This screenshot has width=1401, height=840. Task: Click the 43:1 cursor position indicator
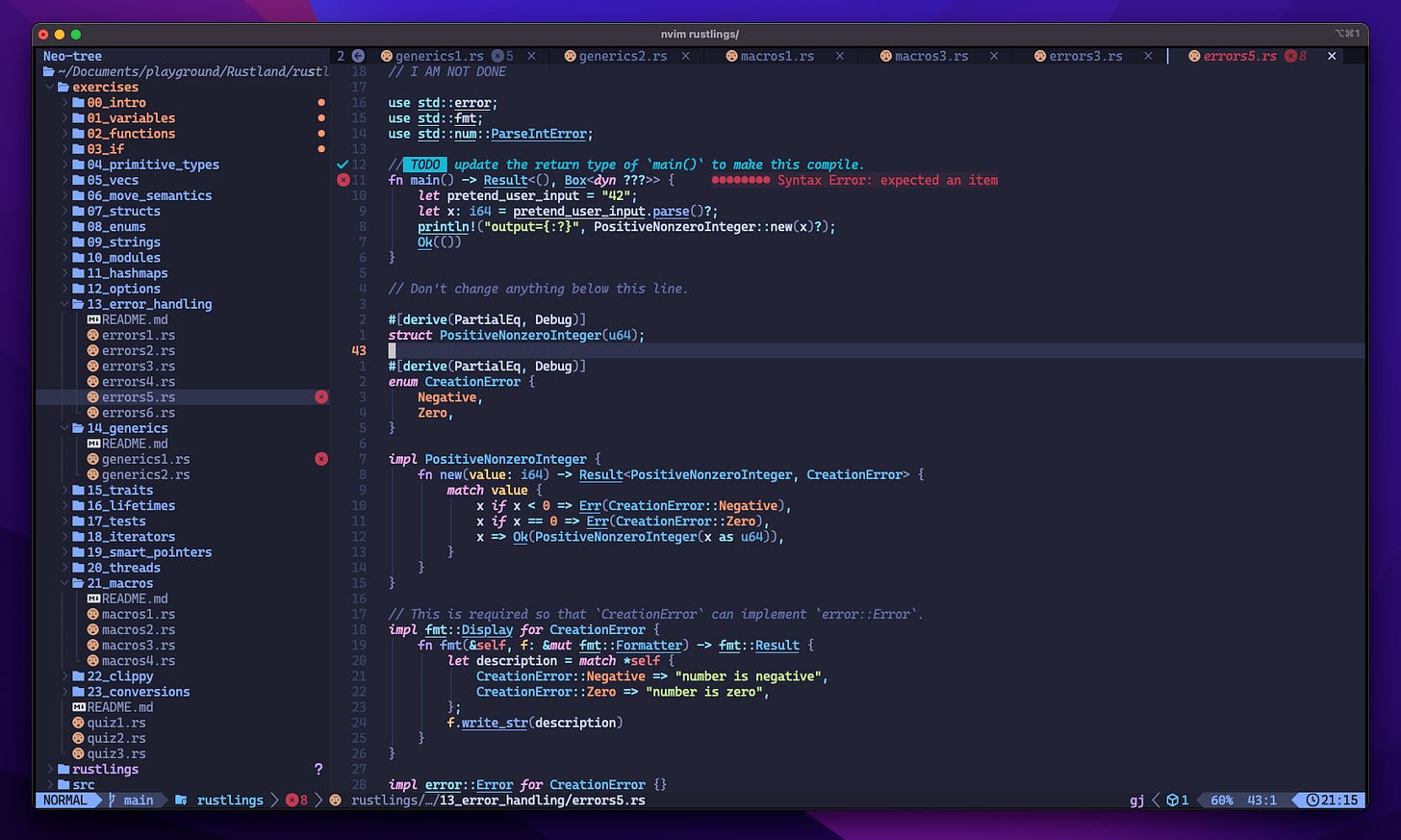point(1261,800)
